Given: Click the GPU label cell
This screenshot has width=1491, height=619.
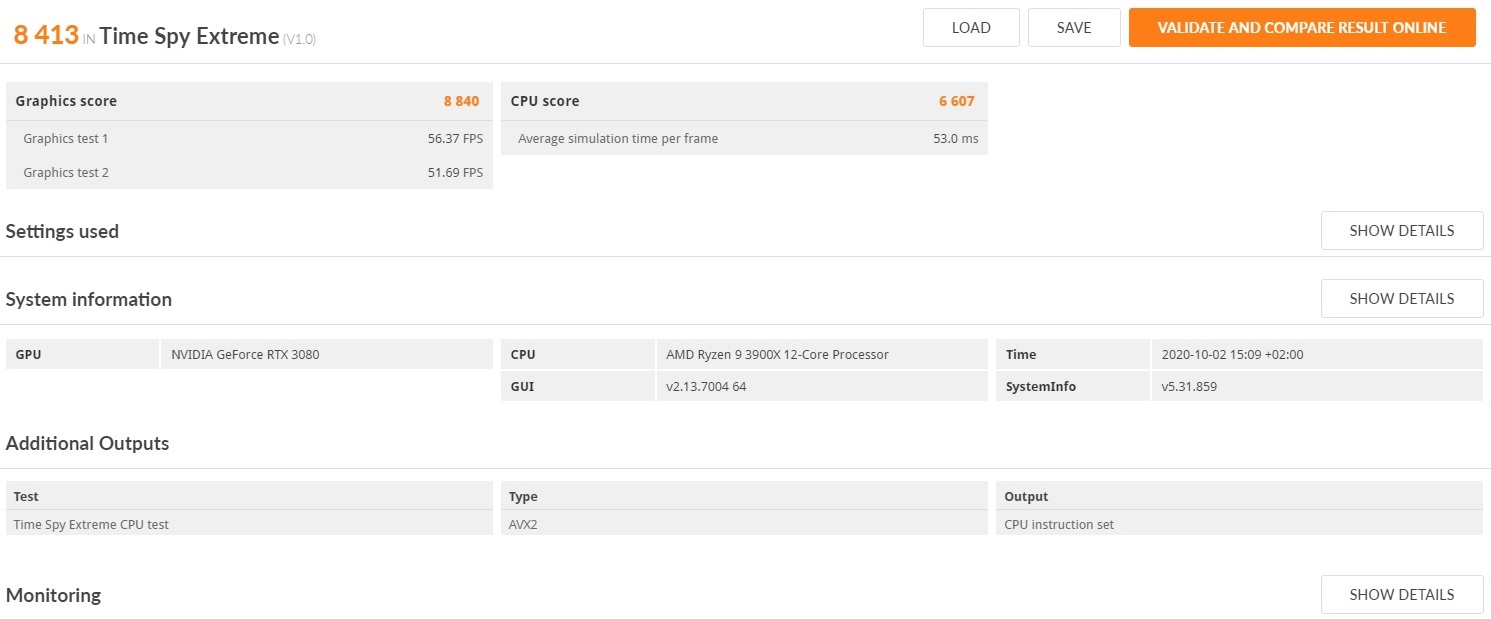Looking at the screenshot, I should [82, 354].
